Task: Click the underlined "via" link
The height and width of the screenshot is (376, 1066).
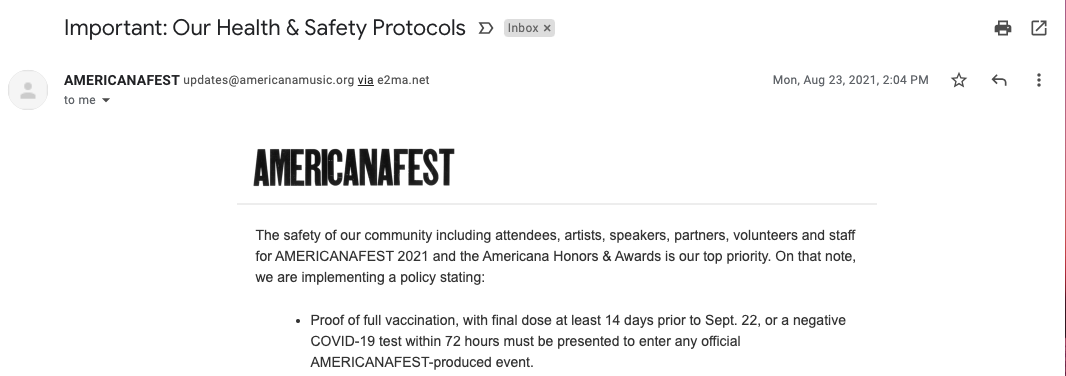Action: pyautogui.click(x=365, y=80)
